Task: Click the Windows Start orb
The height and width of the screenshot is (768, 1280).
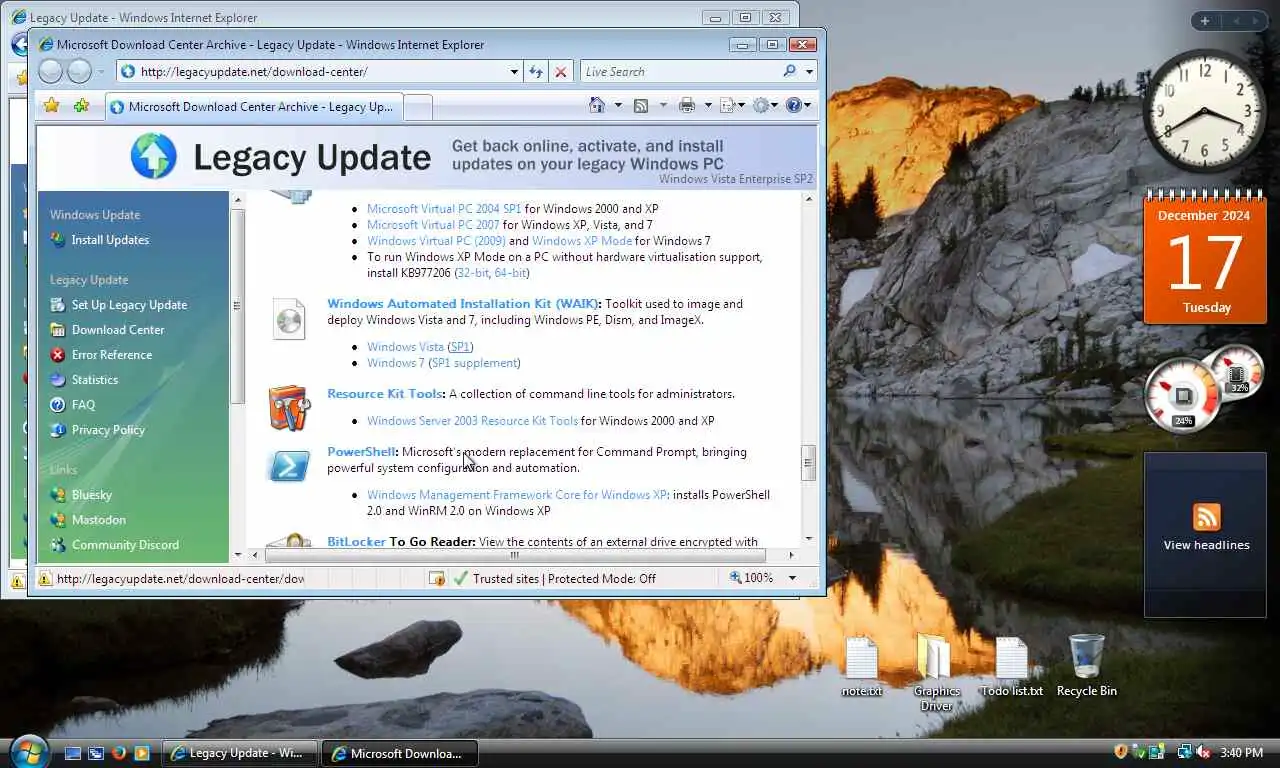Action: (x=28, y=751)
